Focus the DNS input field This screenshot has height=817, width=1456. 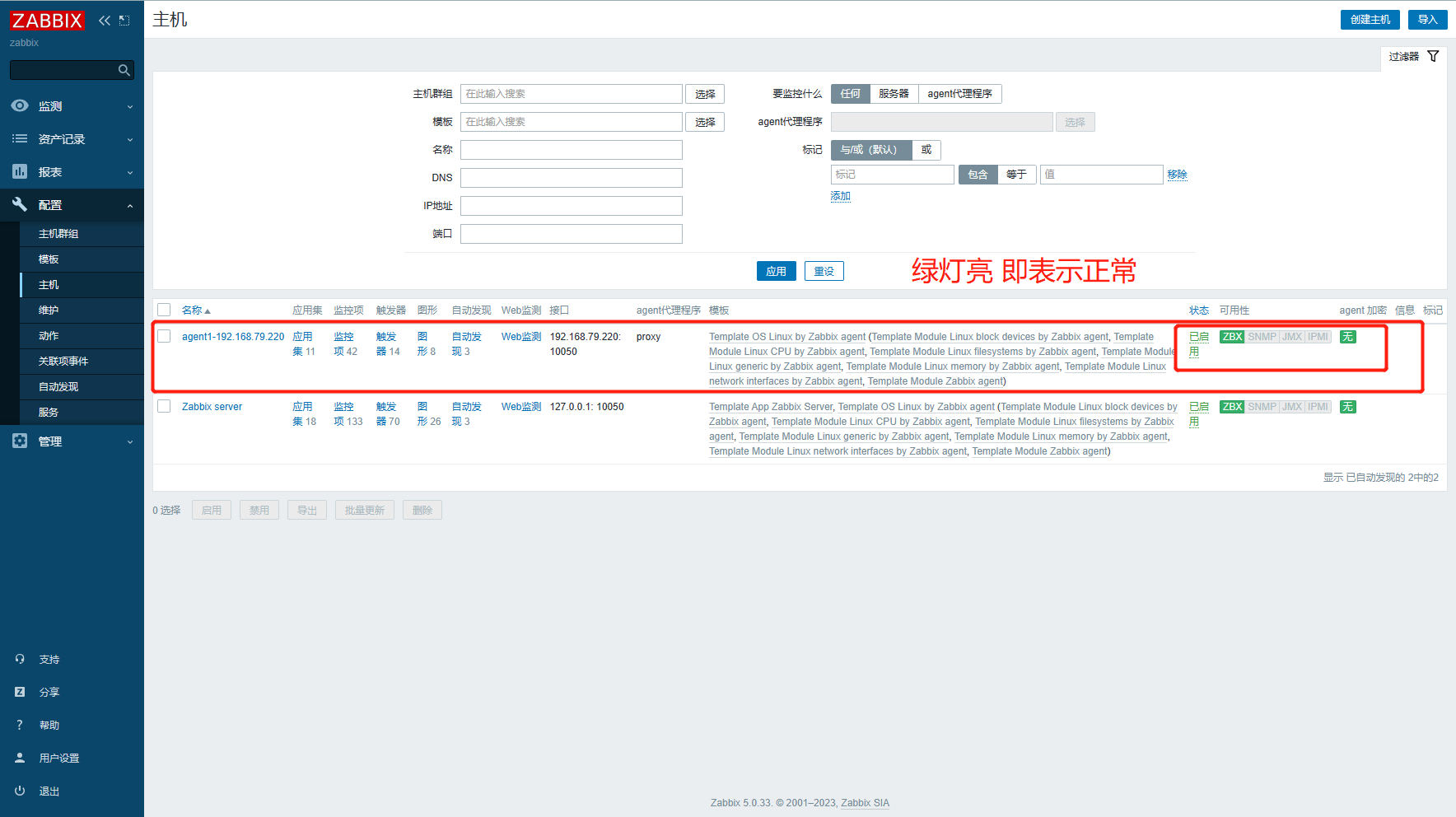click(x=572, y=178)
